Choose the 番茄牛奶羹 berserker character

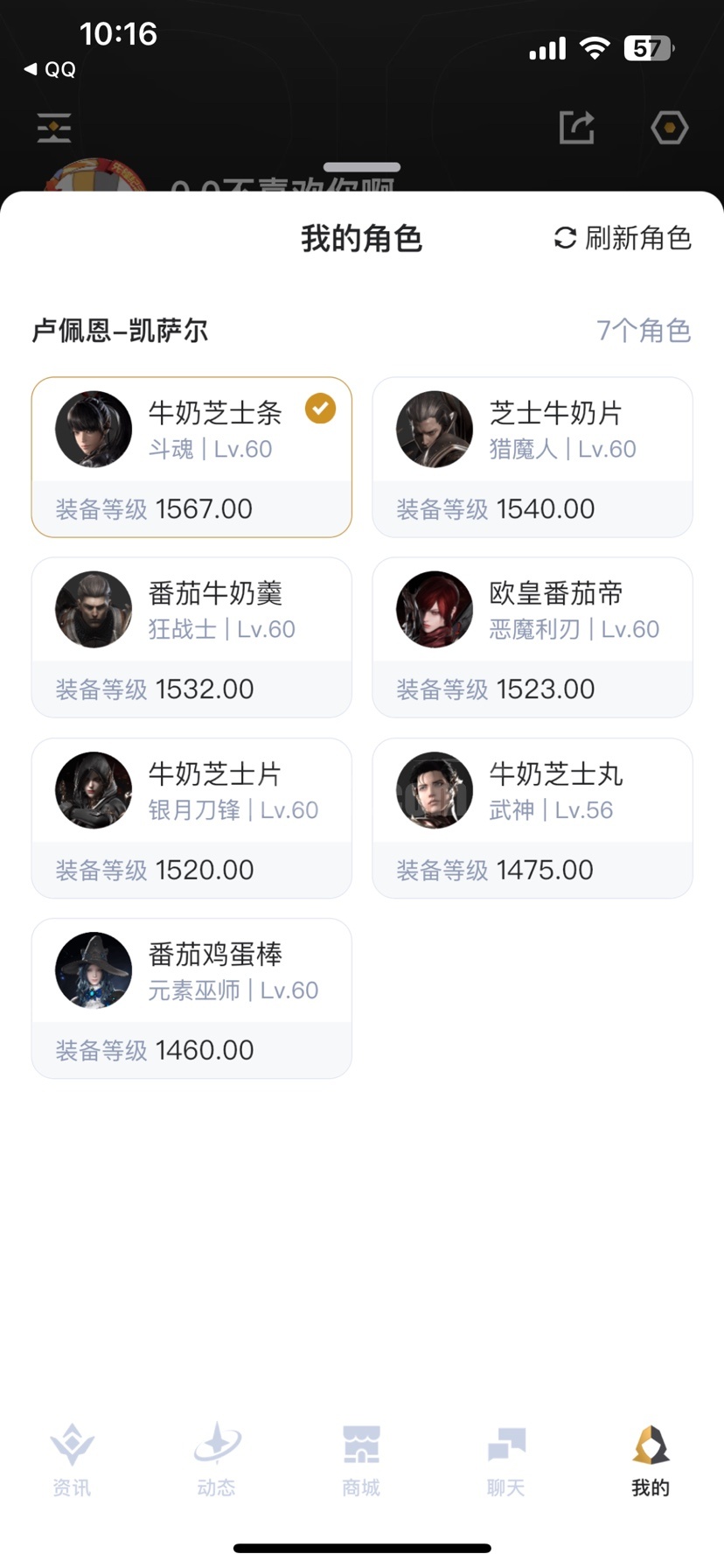tap(191, 637)
